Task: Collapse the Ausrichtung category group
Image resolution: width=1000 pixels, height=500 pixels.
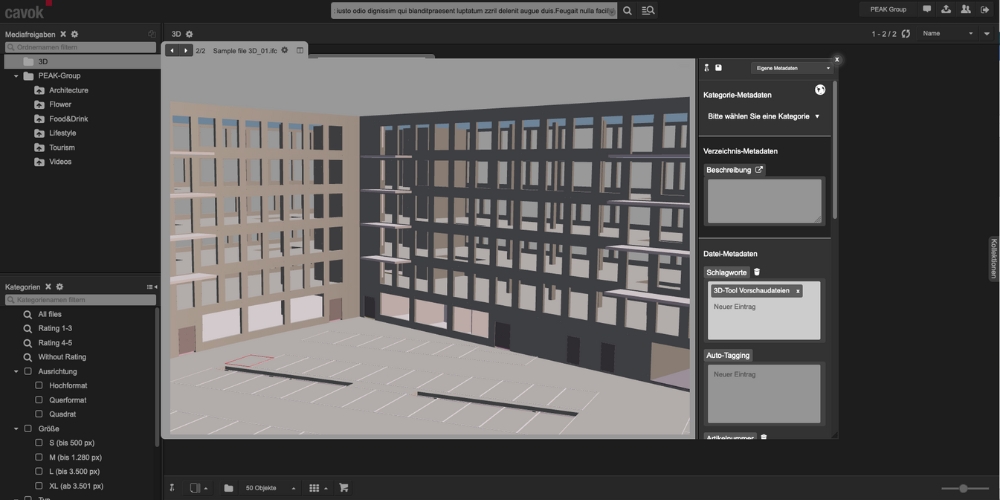Action: pyautogui.click(x=16, y=371)
